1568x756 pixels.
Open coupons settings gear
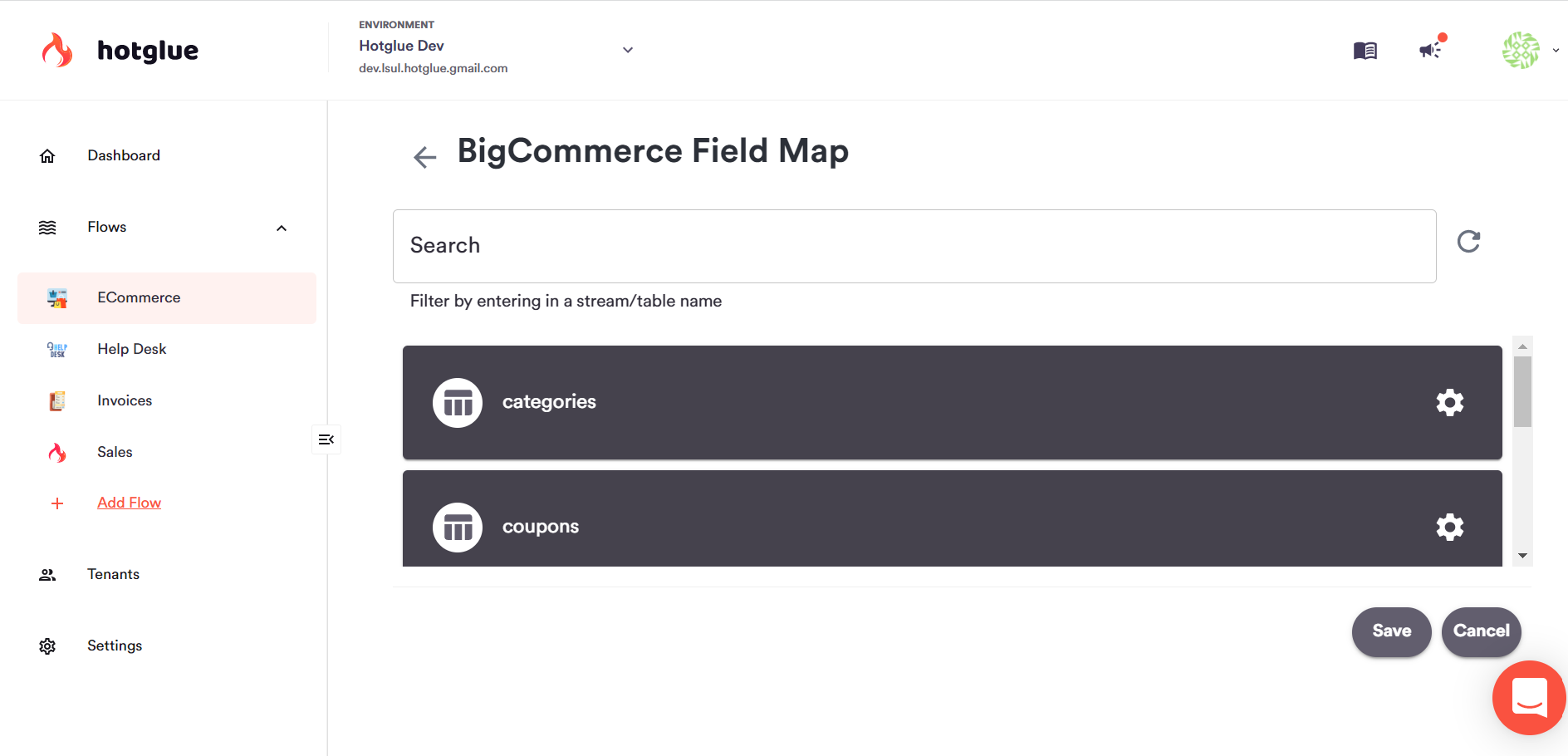tap(1450, 528)
